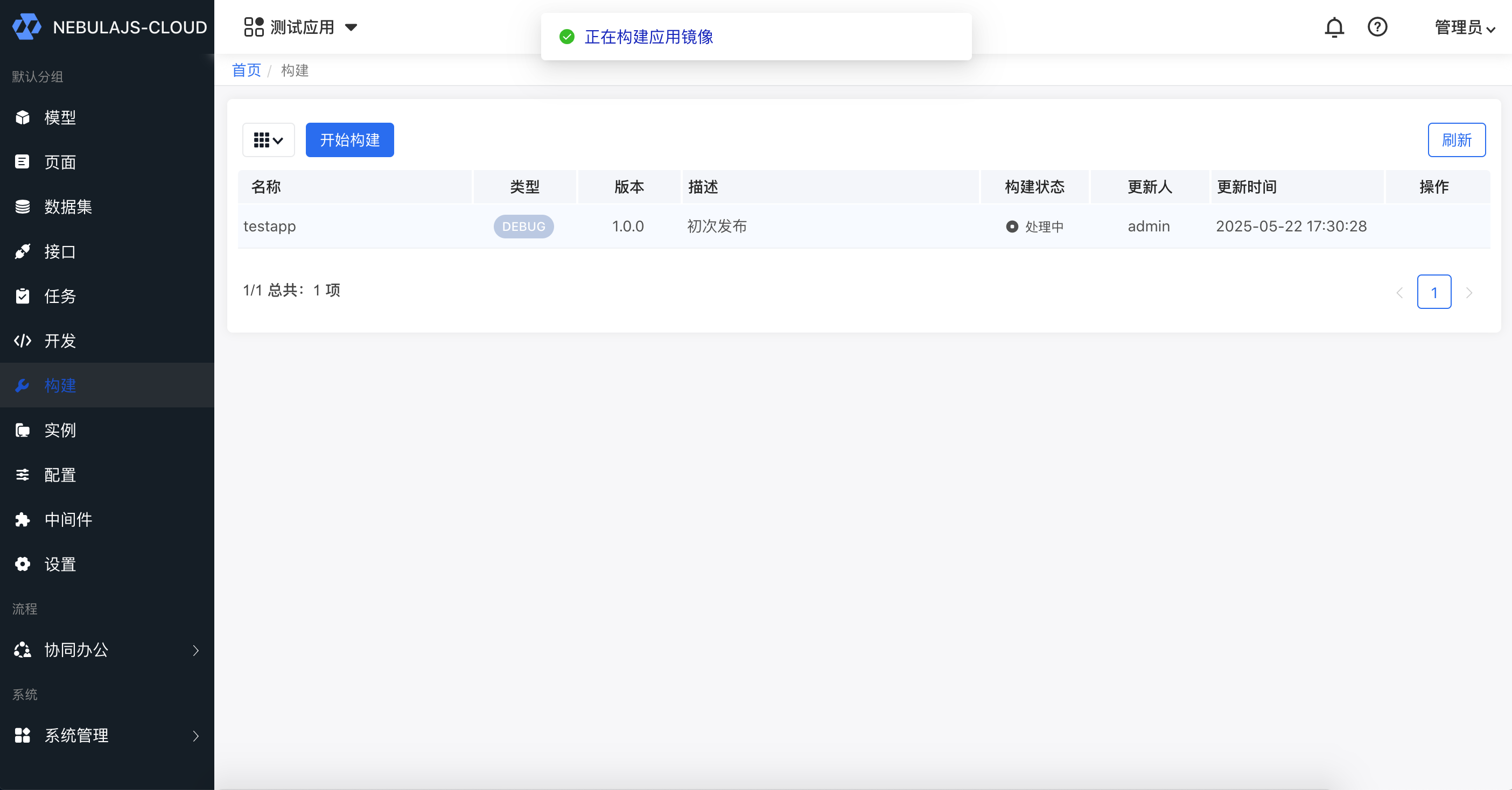Click the 中间件 puzzle piece icon
This screenshot has width=1512, height=790.
click(x=22, y=520)
